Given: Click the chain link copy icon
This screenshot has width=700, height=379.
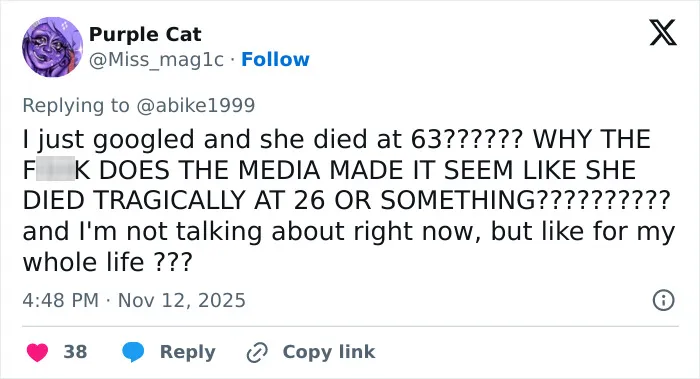Looking at the screenshot, I should tap(257, 352).
